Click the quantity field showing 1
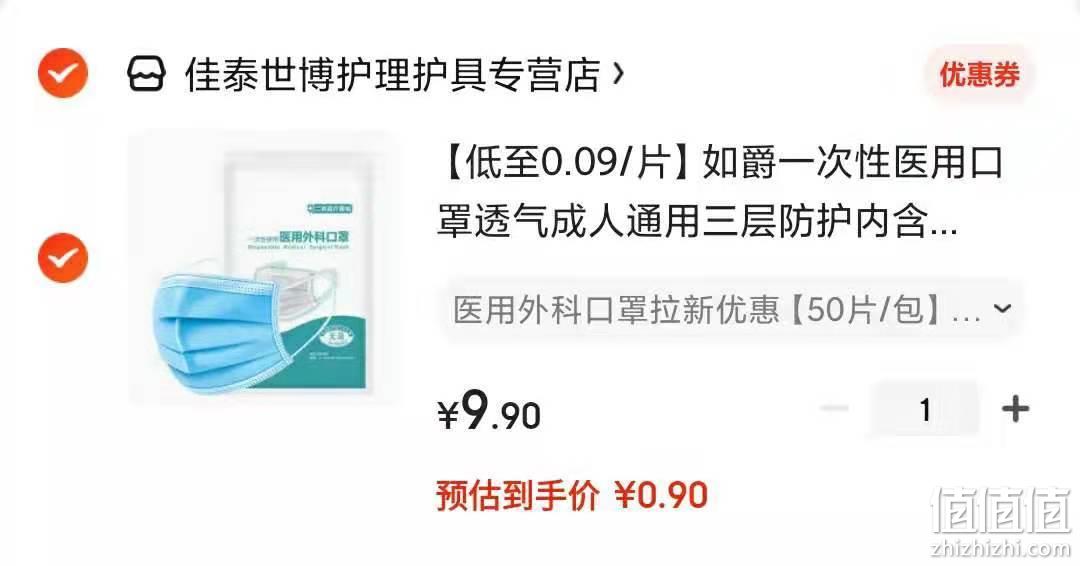Image resolution: width=1080 pixels, height=566 pixels. click(x=924, y=409)
